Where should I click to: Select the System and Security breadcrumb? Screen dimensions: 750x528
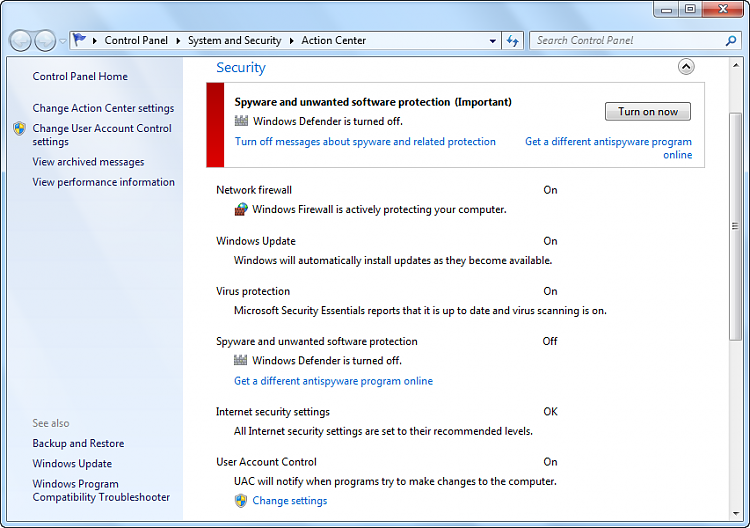(234, 41)
